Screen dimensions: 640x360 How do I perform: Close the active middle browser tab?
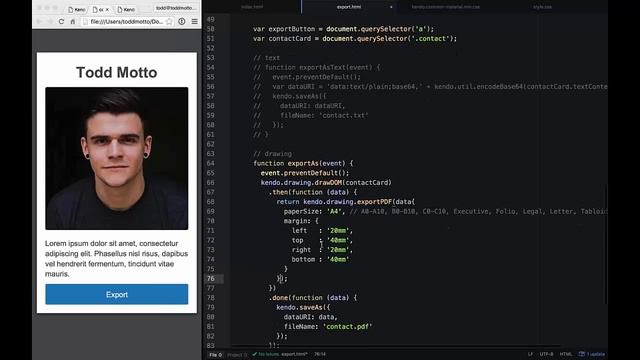(x=107, y=9)
